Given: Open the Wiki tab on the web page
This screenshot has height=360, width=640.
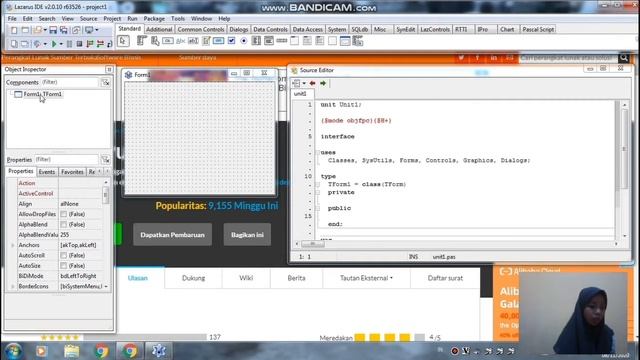Looking at the screenshot, I should [246, 278].
